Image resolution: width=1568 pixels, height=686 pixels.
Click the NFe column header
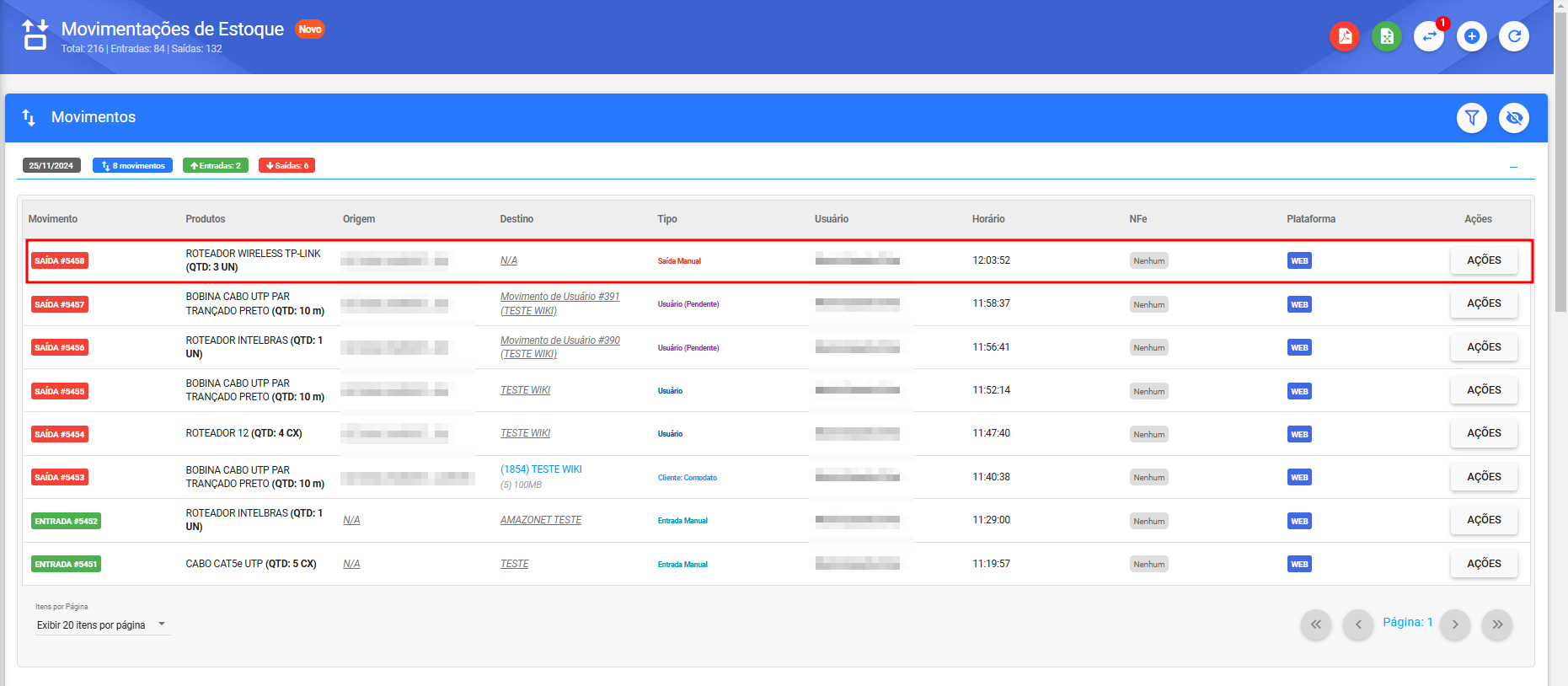click(1138, 219)
